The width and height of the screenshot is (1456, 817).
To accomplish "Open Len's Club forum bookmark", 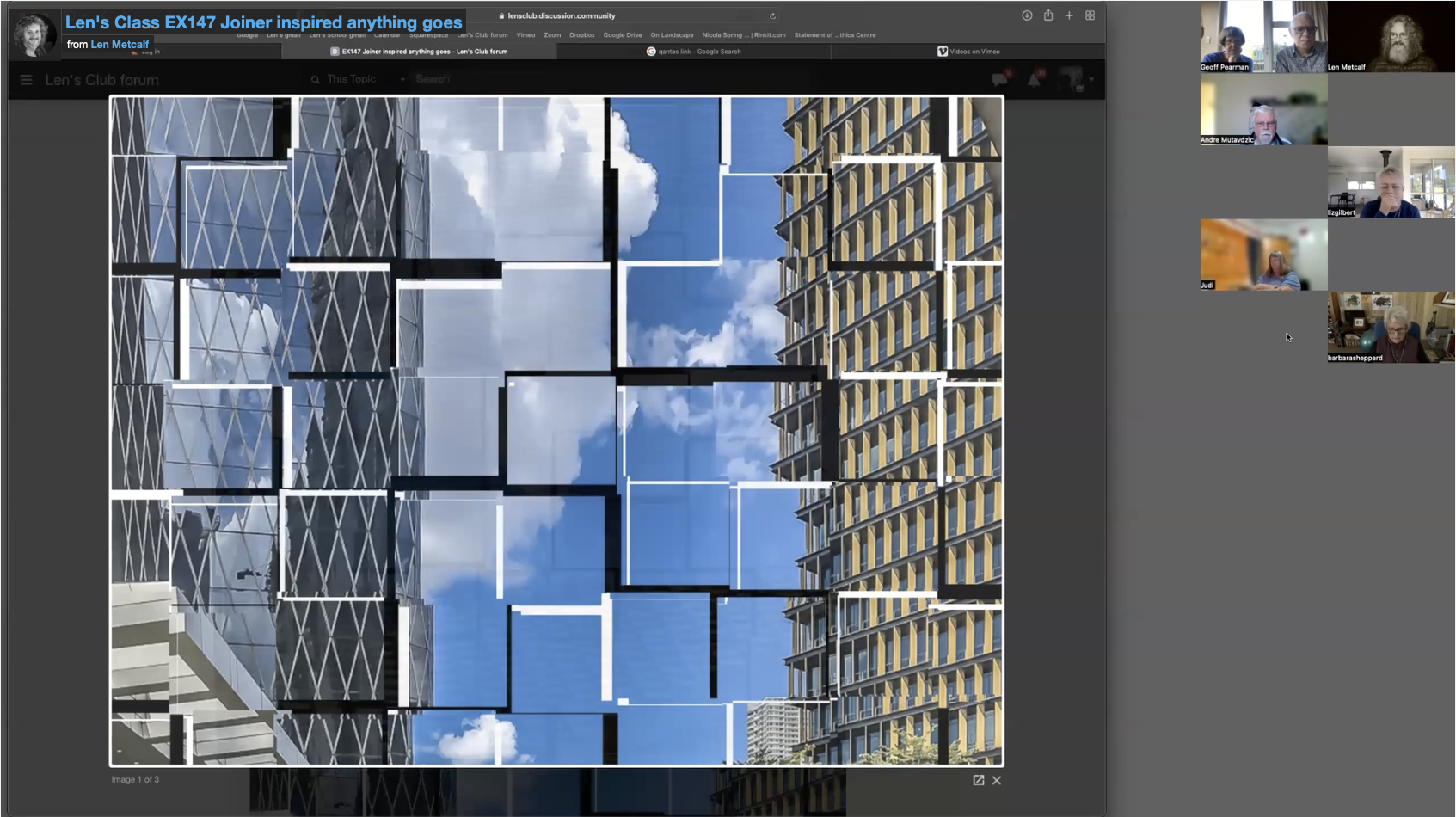I will (x=482, y=35).
